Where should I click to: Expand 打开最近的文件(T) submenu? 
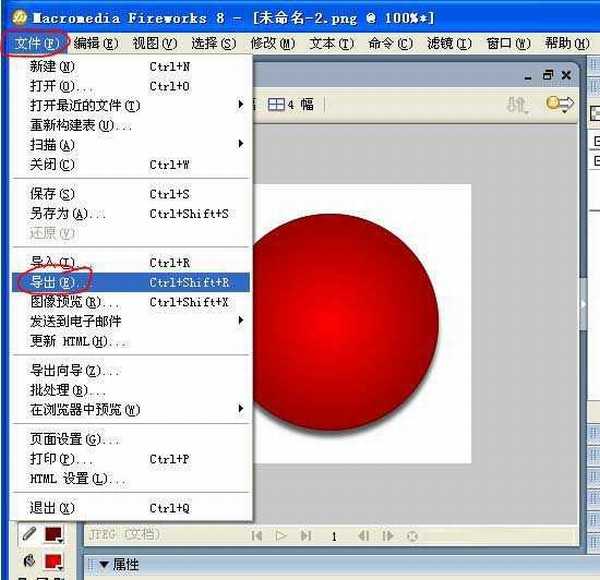131,106
